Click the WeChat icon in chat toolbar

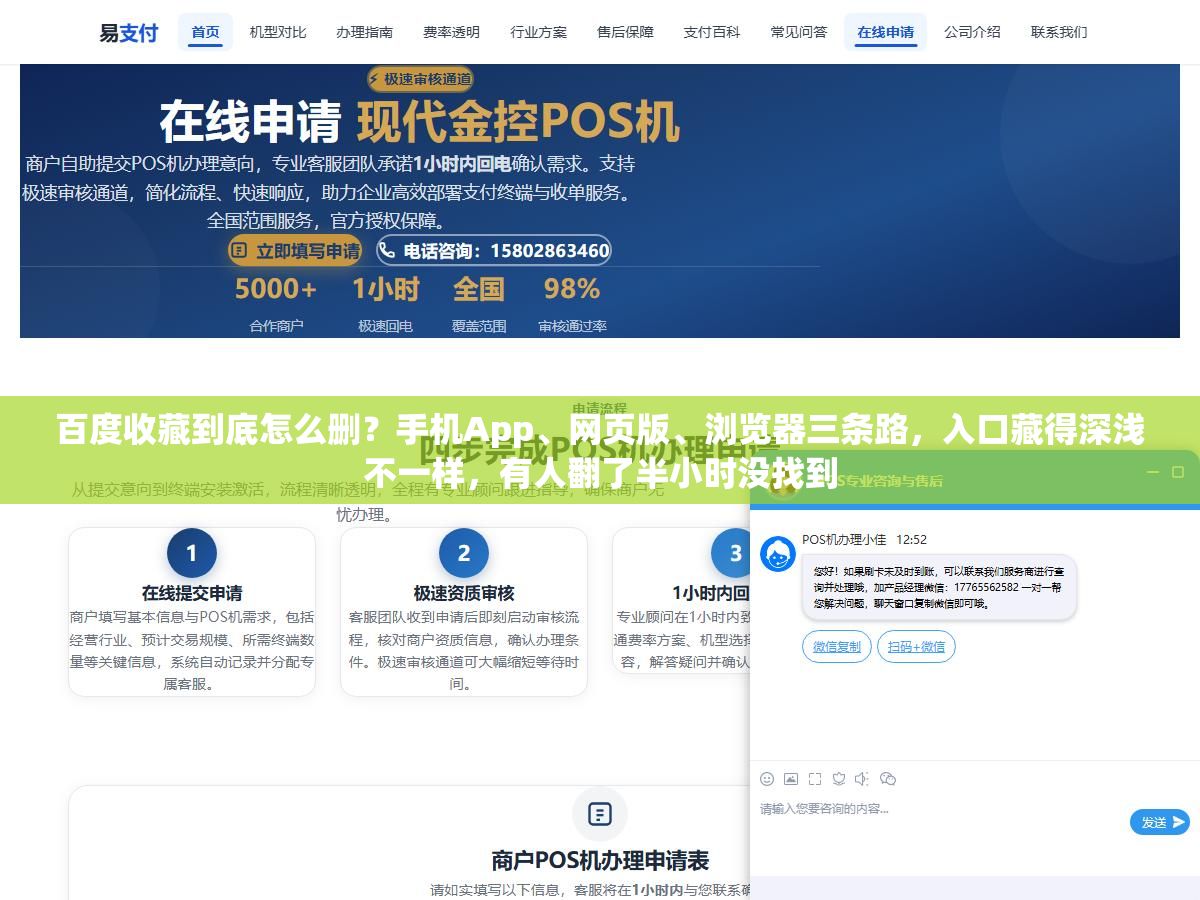pyautogui.click(x=888, y=778)
